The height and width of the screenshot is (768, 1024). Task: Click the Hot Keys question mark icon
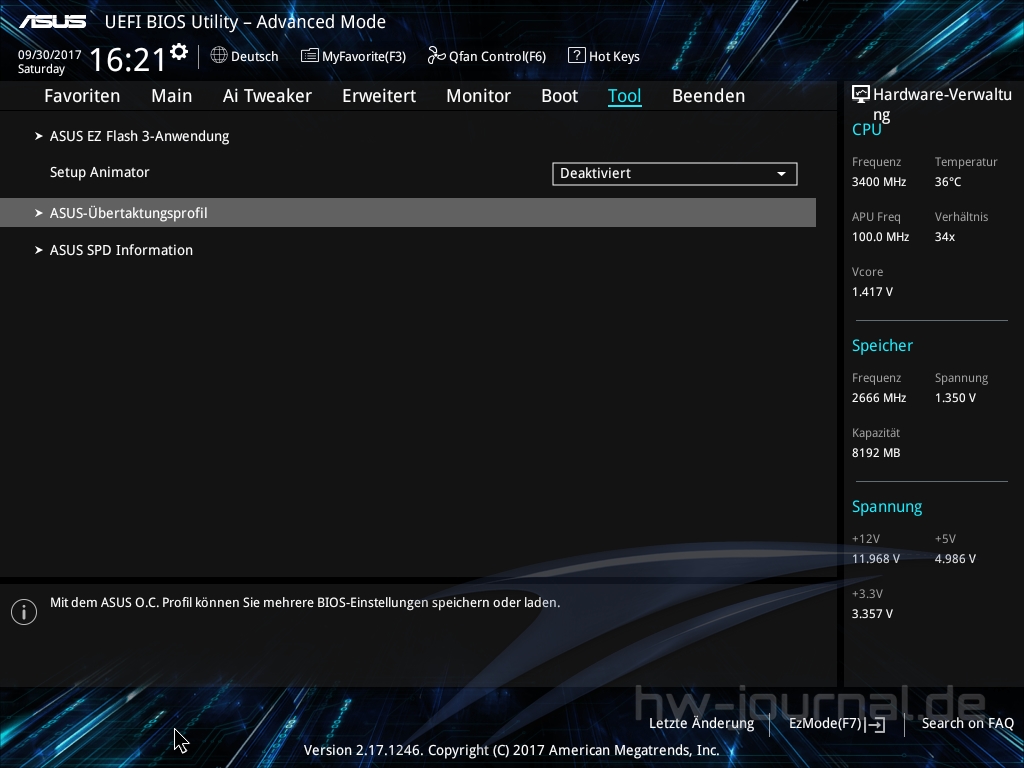(576, 56)
